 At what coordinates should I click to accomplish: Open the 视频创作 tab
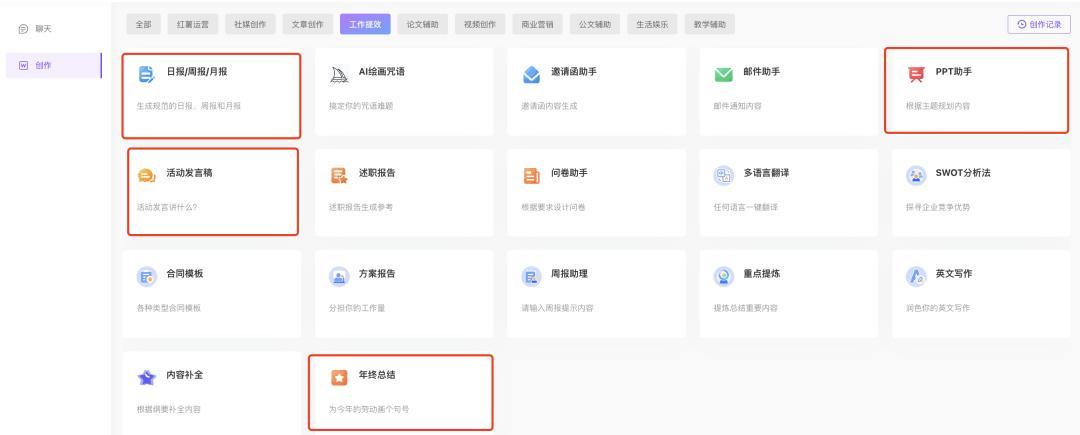(480, 24)
